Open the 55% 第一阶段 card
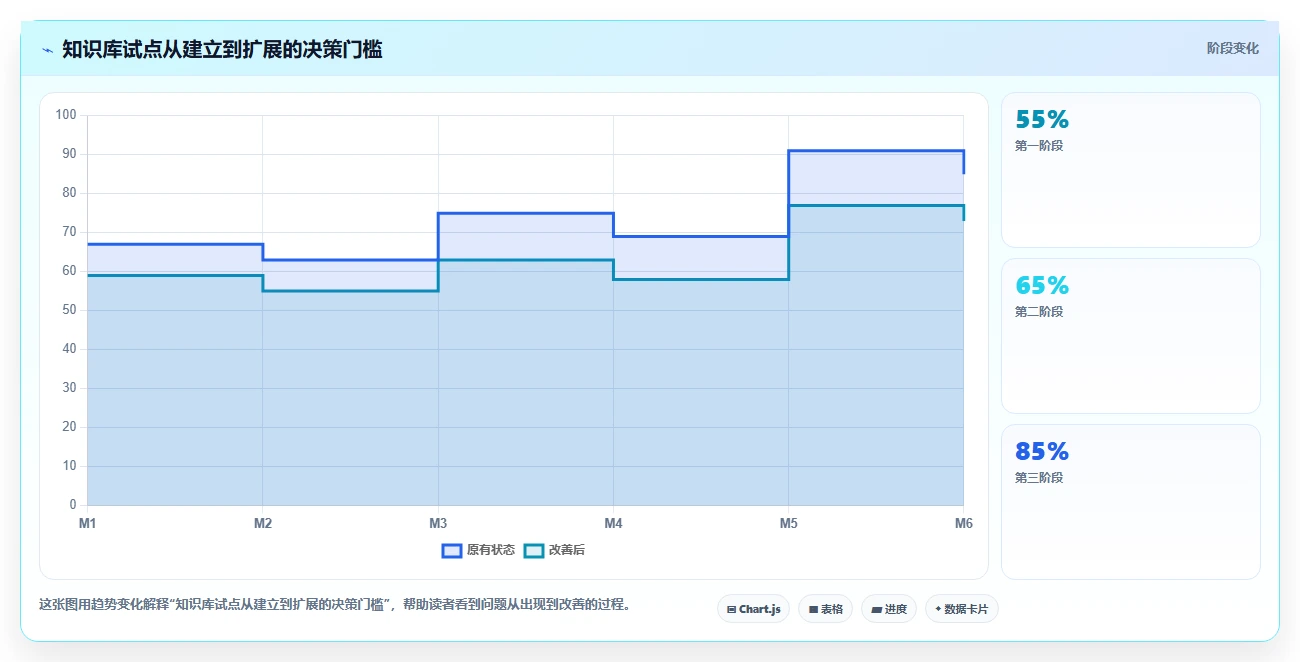The image size is (1300, 662). [1131, 170]
